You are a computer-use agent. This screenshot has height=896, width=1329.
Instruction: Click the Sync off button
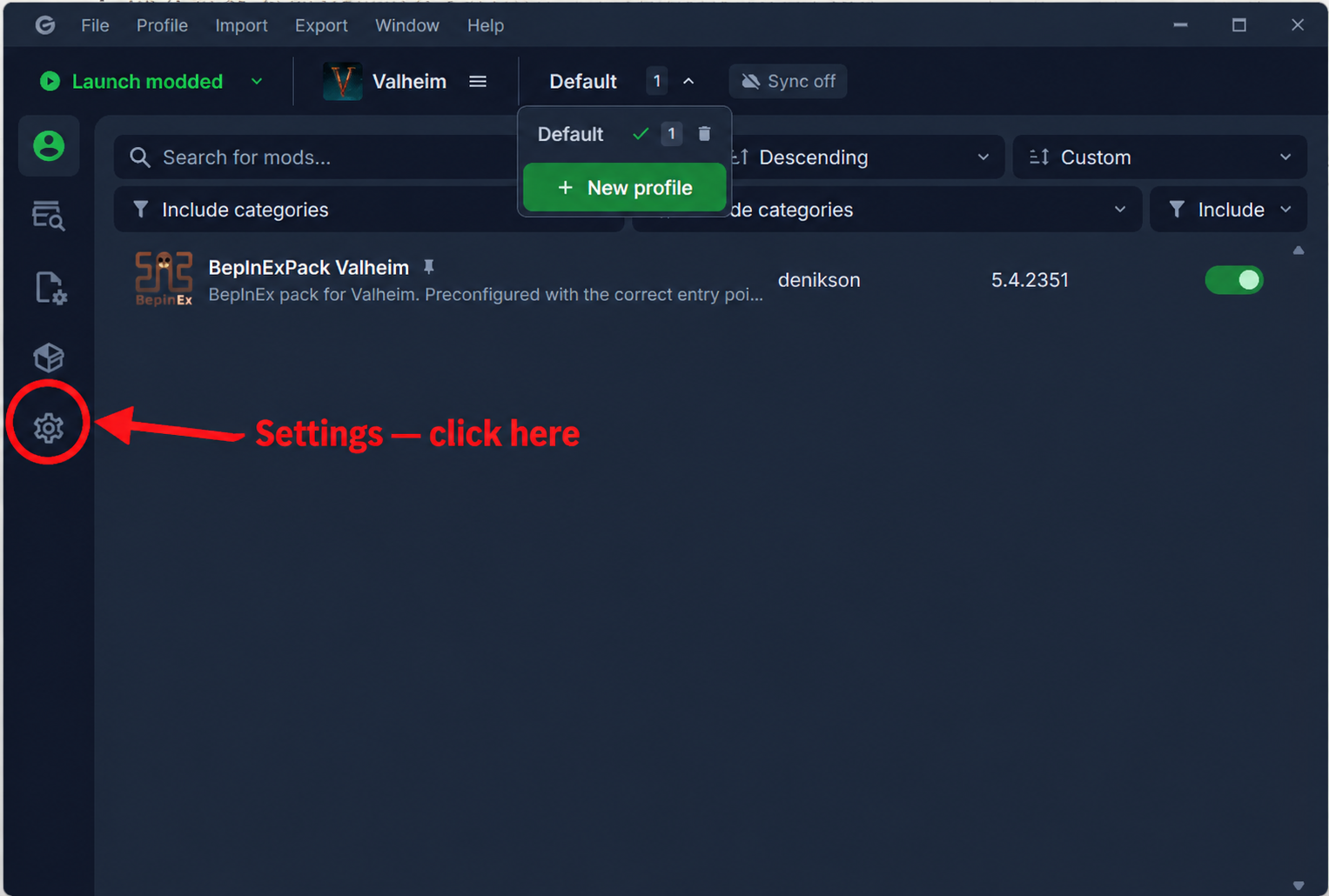789,81
